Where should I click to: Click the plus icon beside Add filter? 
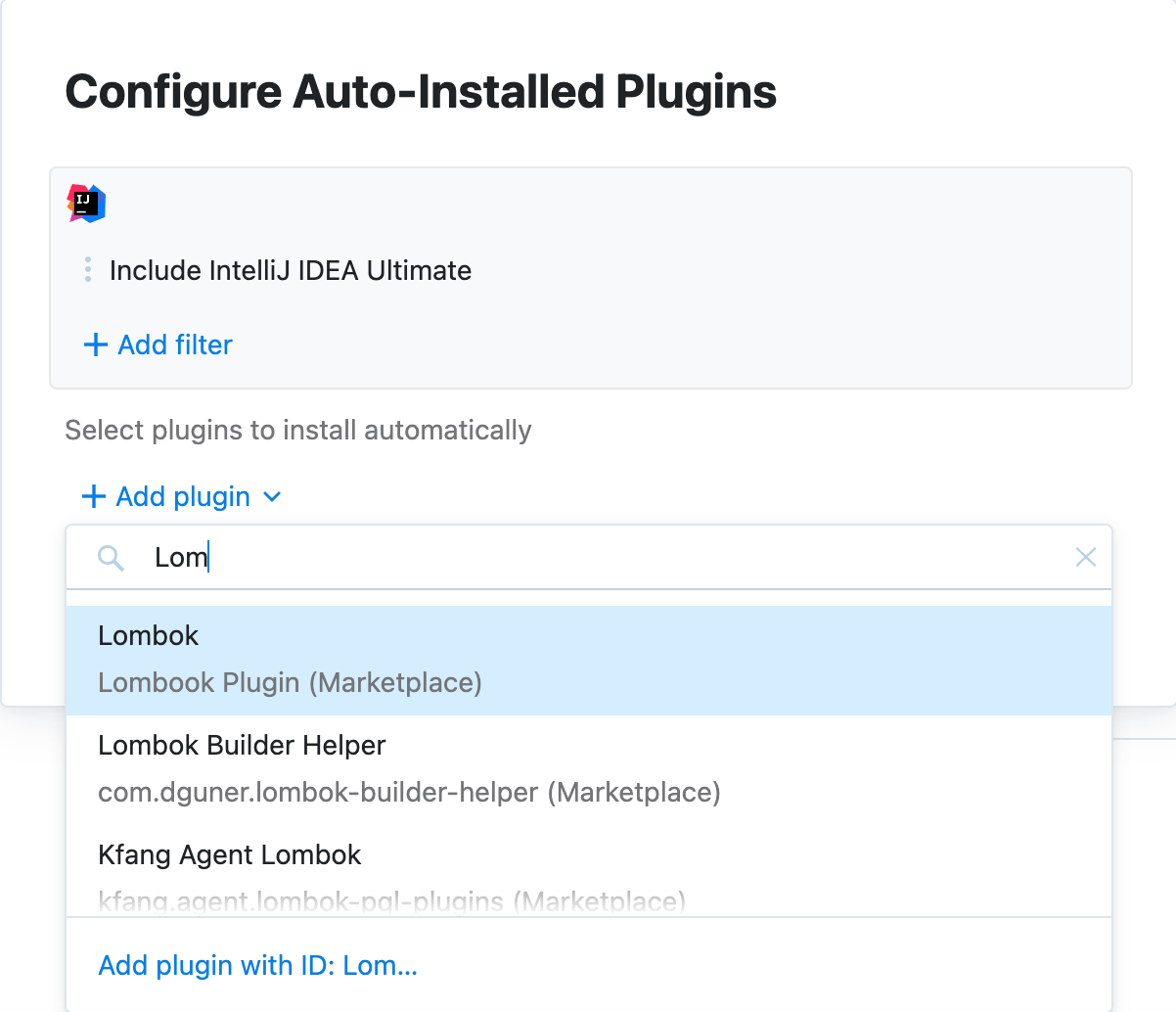pos(95,345)
